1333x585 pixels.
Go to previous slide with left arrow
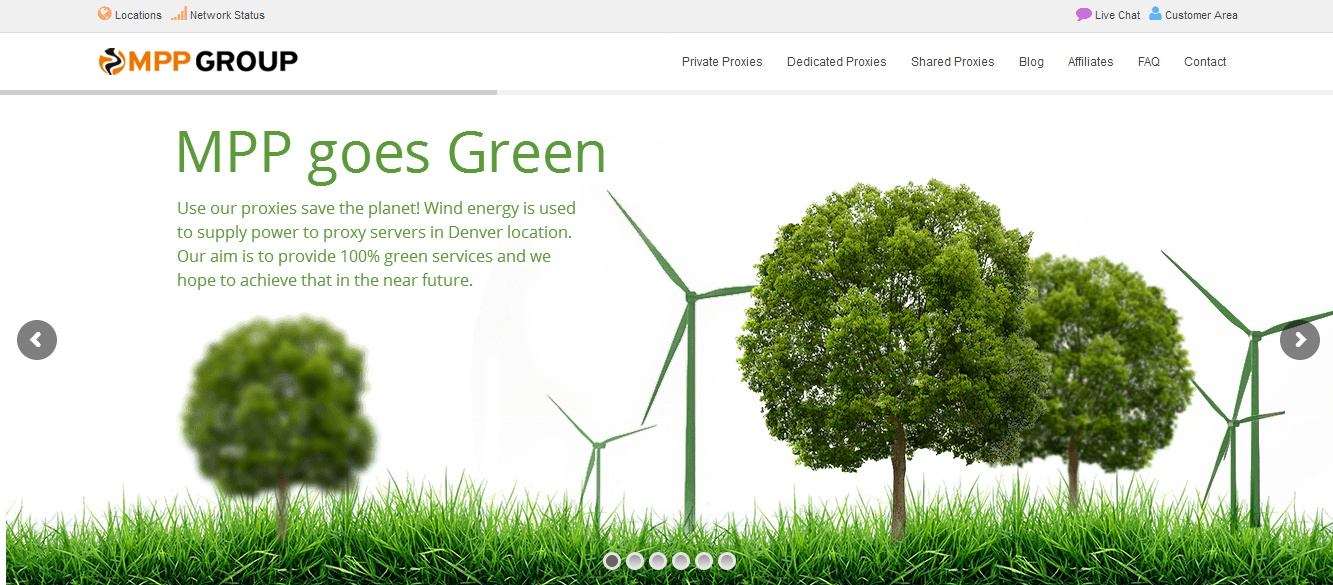click(37, 340)
